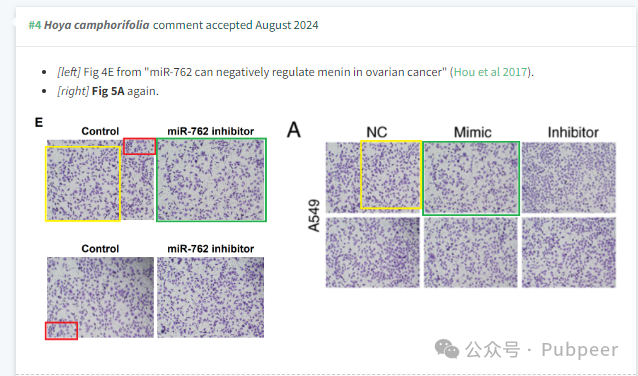The width and height of the screenshot is (638, 376).
Task: Click the panel E letter label
Action: pyautogui.click(x=39, y=122)
